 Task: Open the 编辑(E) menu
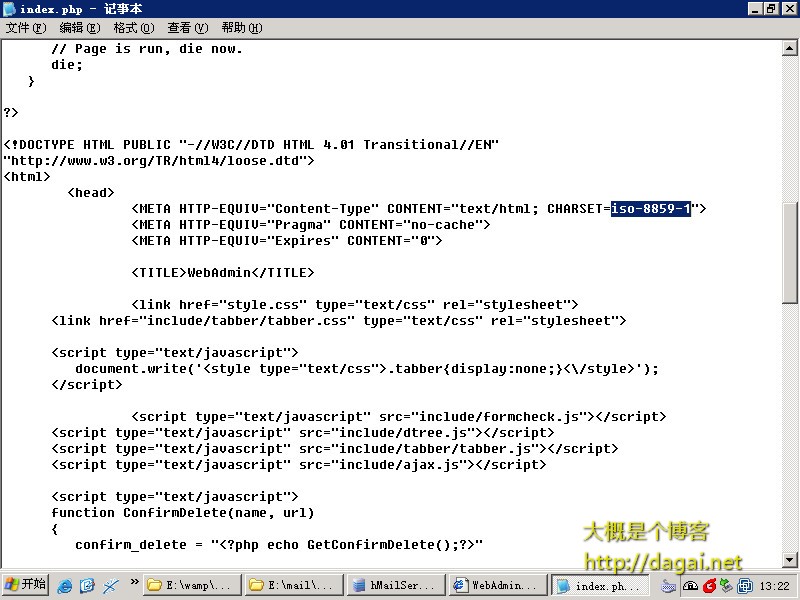[80, 28]
